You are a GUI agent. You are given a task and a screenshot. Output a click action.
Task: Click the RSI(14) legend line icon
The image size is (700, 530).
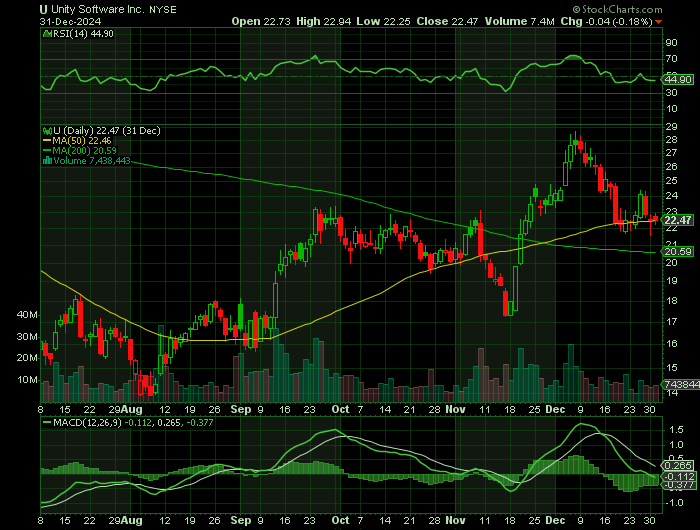(x=47, y=33)
